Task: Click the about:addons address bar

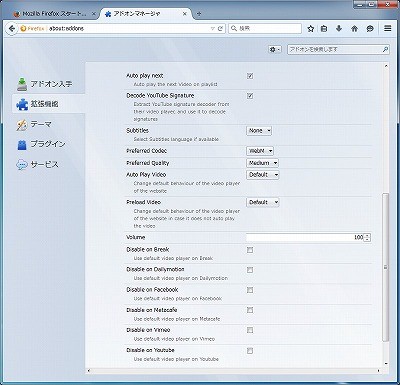Action: (130, 29)
